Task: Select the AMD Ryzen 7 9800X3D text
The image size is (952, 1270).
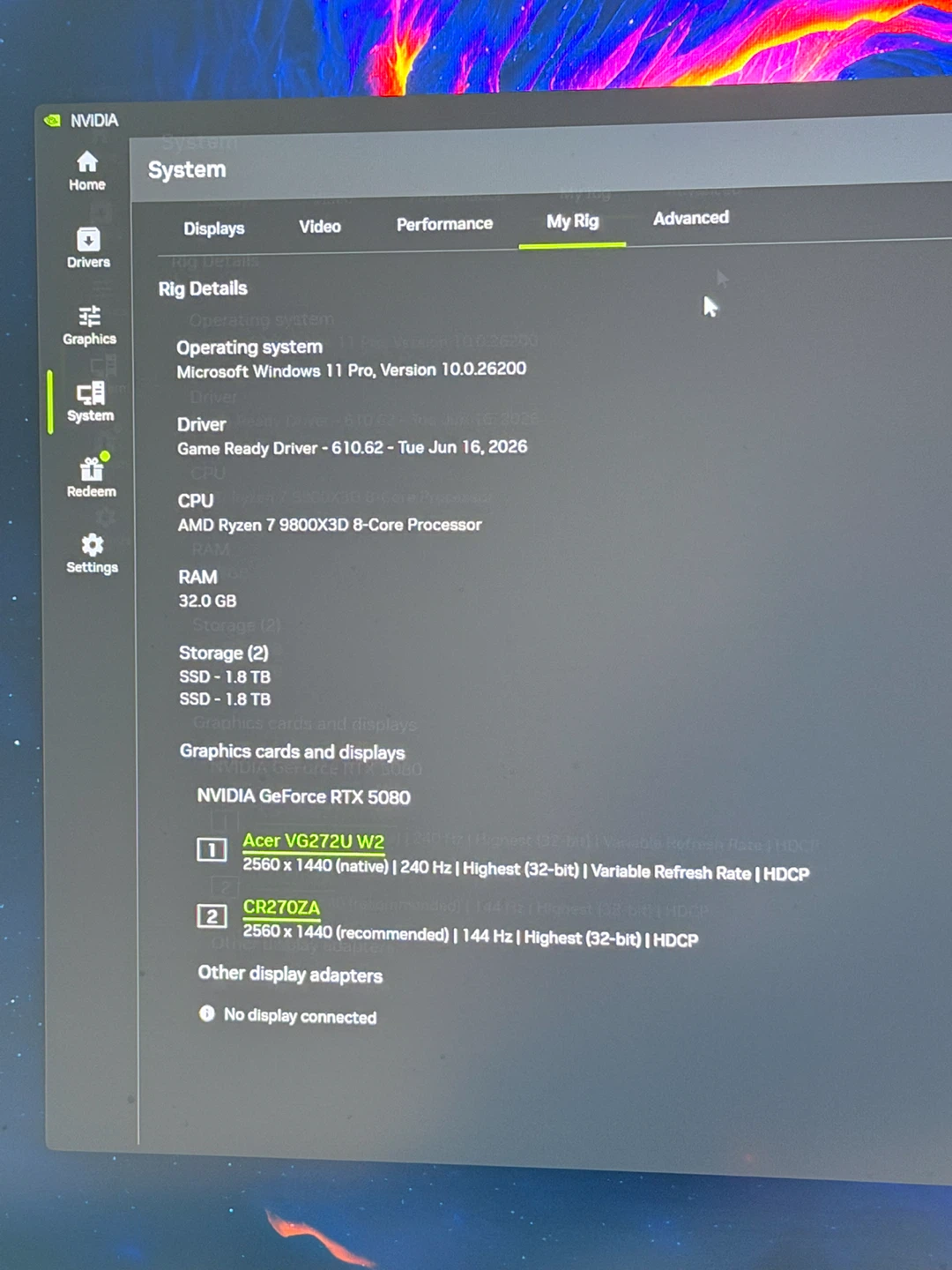Action: [330, 525]
